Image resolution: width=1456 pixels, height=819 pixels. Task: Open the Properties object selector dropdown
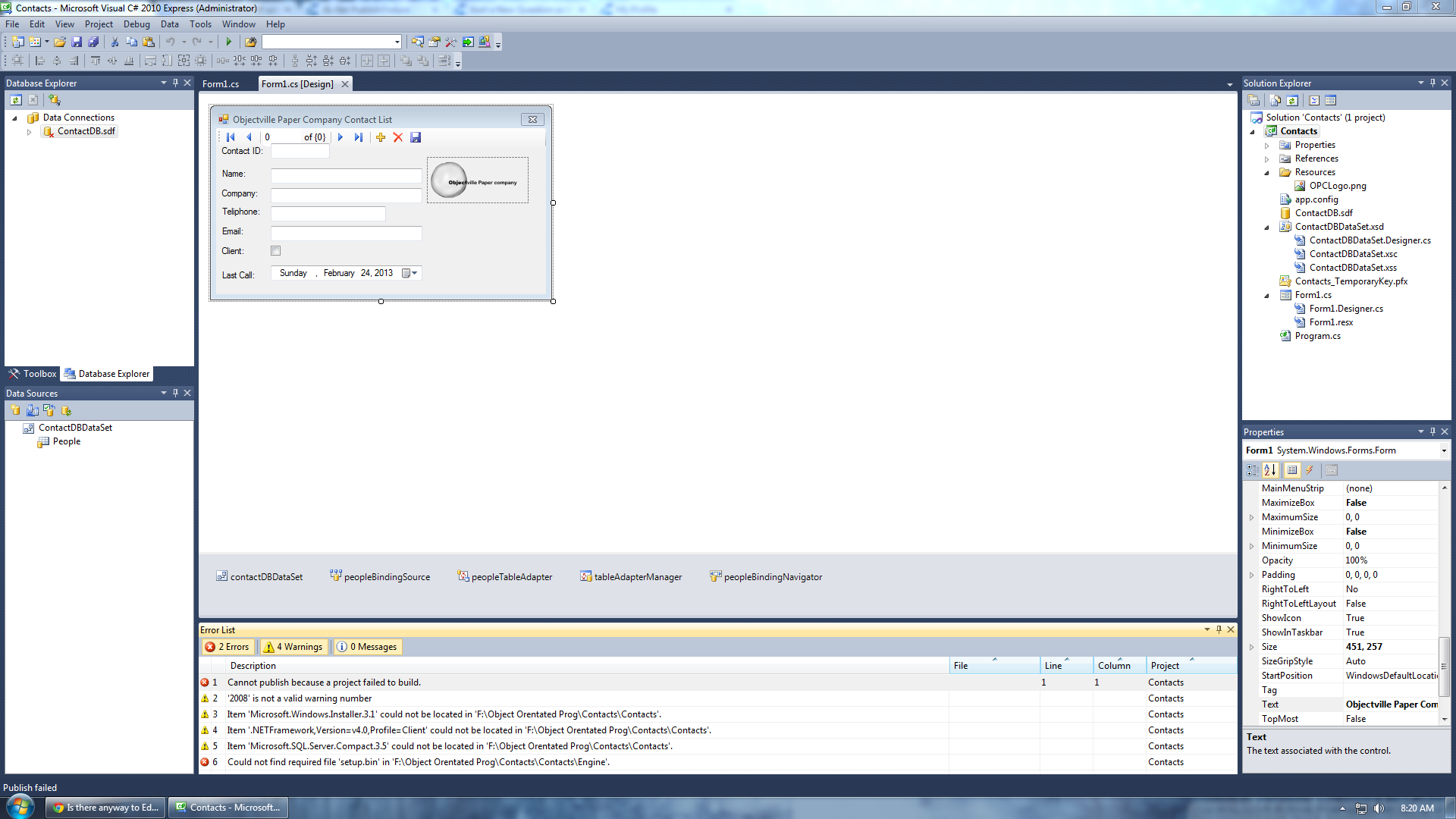pyautogui.click(x=1443, y=450)
